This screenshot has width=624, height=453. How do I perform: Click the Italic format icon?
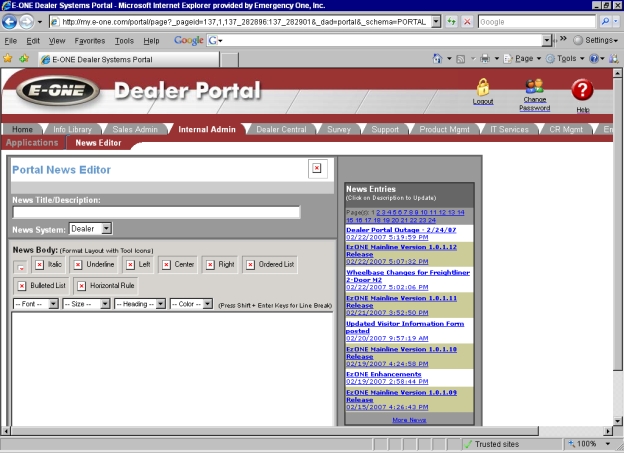39,265
